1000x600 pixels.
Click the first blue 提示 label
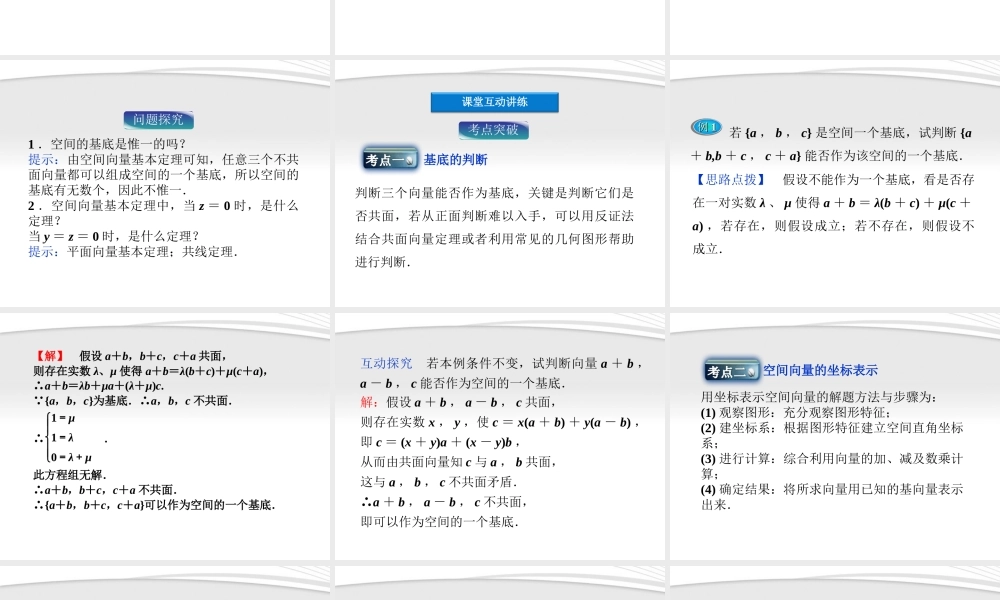coord(44,159)
